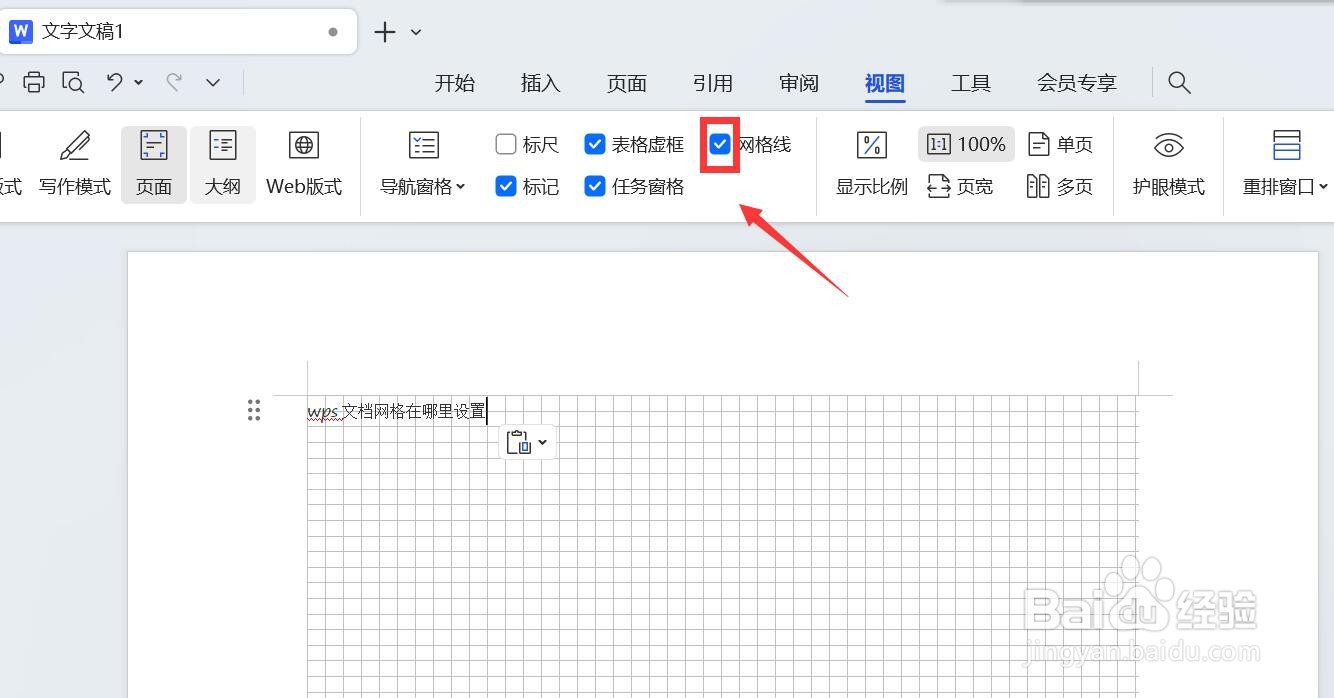
Task: Enable 写作模式 writing mode
Action: point(75,164)
